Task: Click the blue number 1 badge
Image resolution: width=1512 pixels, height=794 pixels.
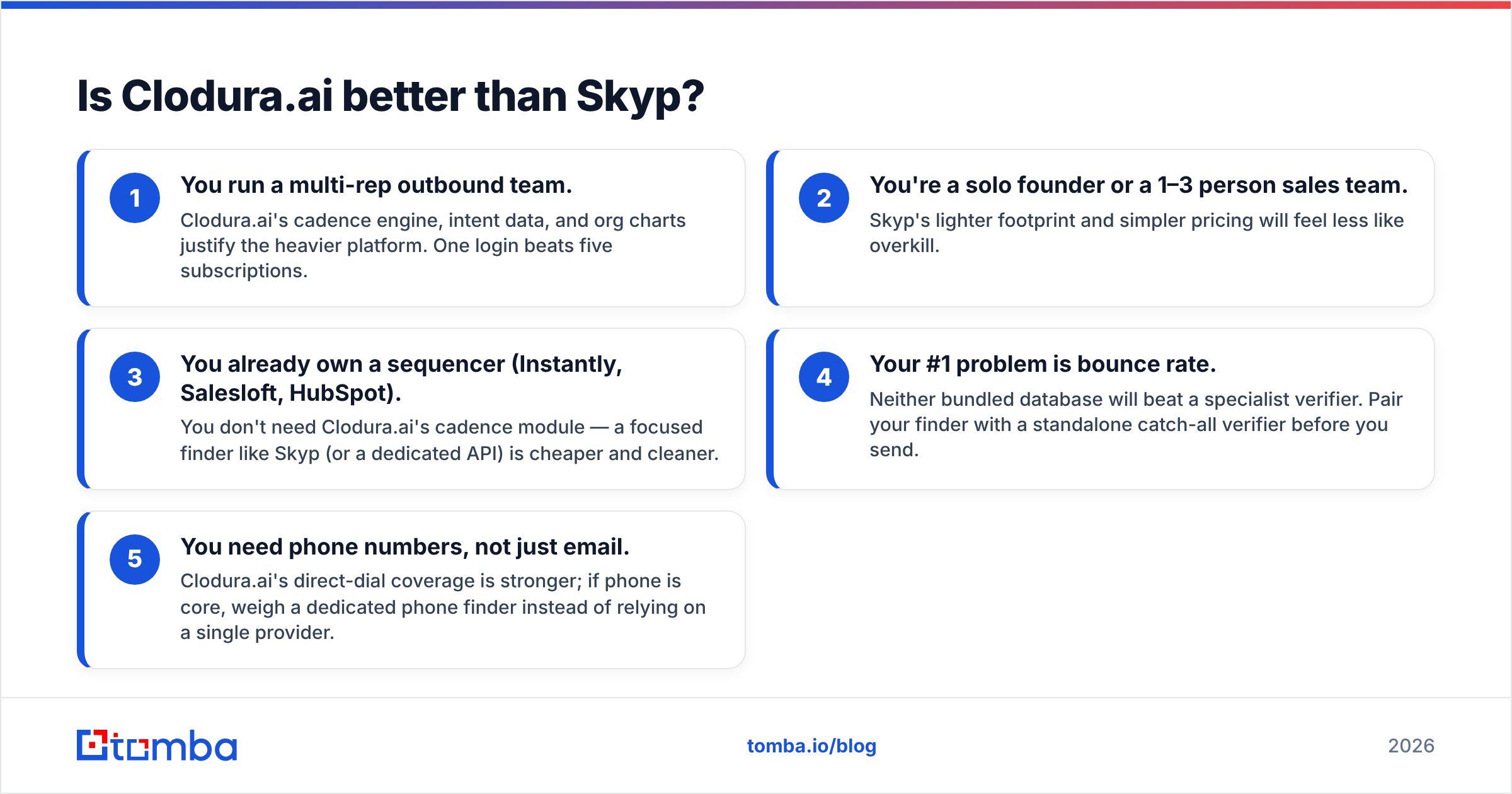Action: click(135, 198)
